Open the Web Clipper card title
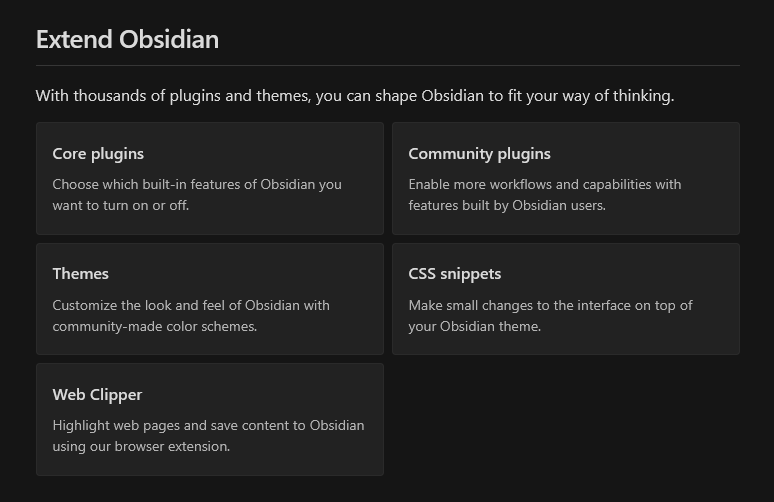This screenshot has height=502, width=774. pyautogui.click(x=97, y=395)
